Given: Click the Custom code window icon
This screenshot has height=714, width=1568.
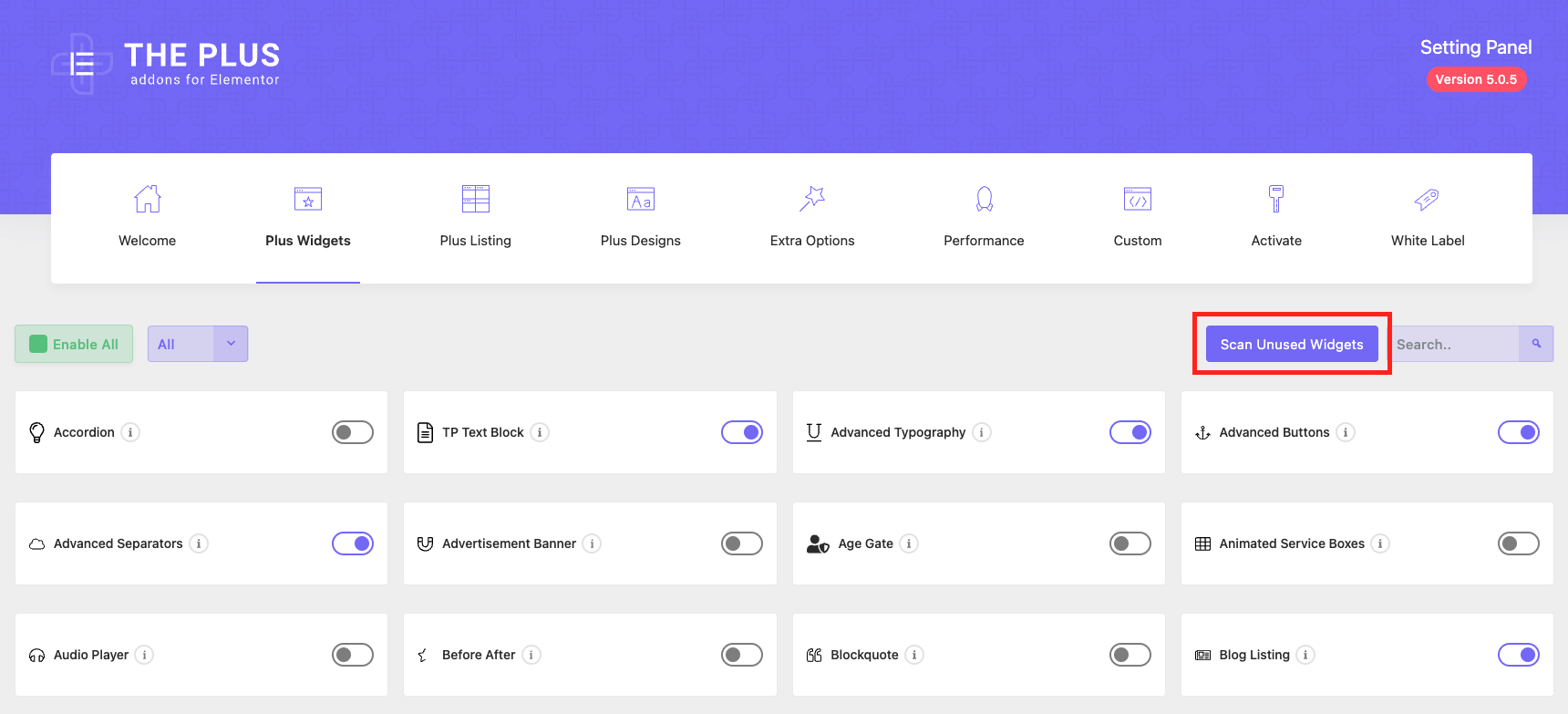Looking at the screenshot, I should [1138, 198].
